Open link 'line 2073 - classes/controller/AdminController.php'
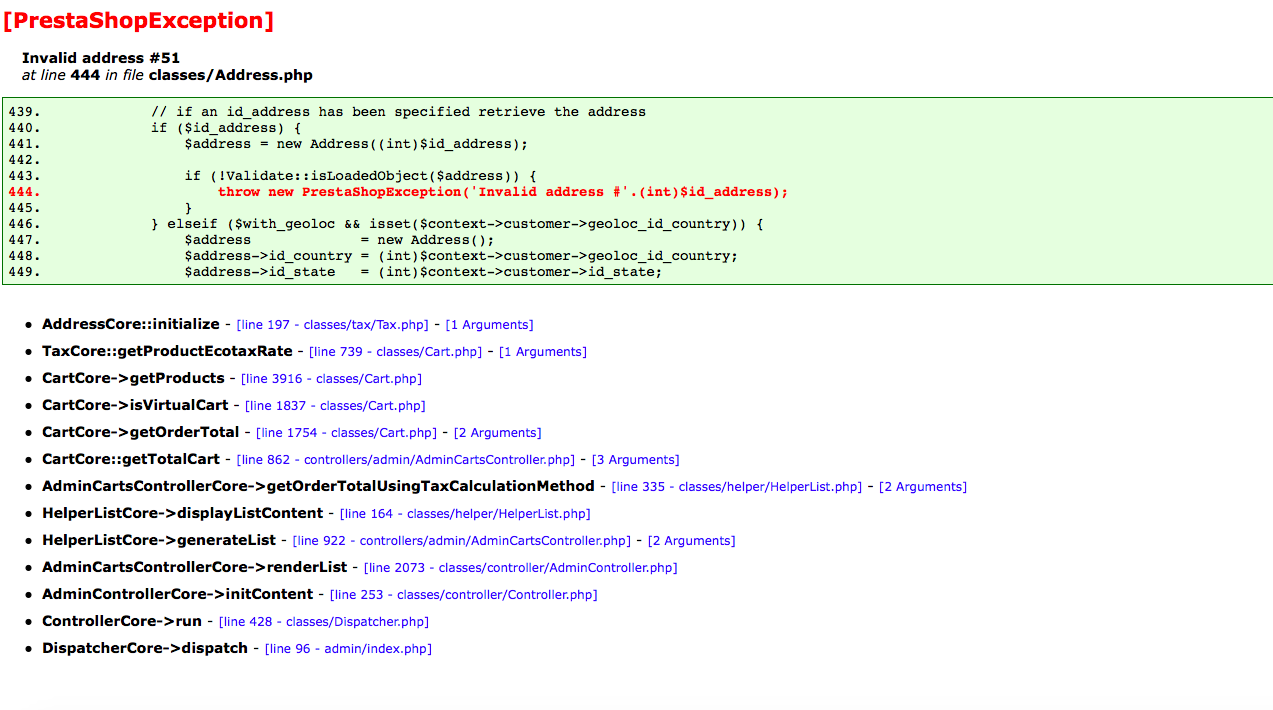This screenshot has height=710, width=1273. [520, 568]
